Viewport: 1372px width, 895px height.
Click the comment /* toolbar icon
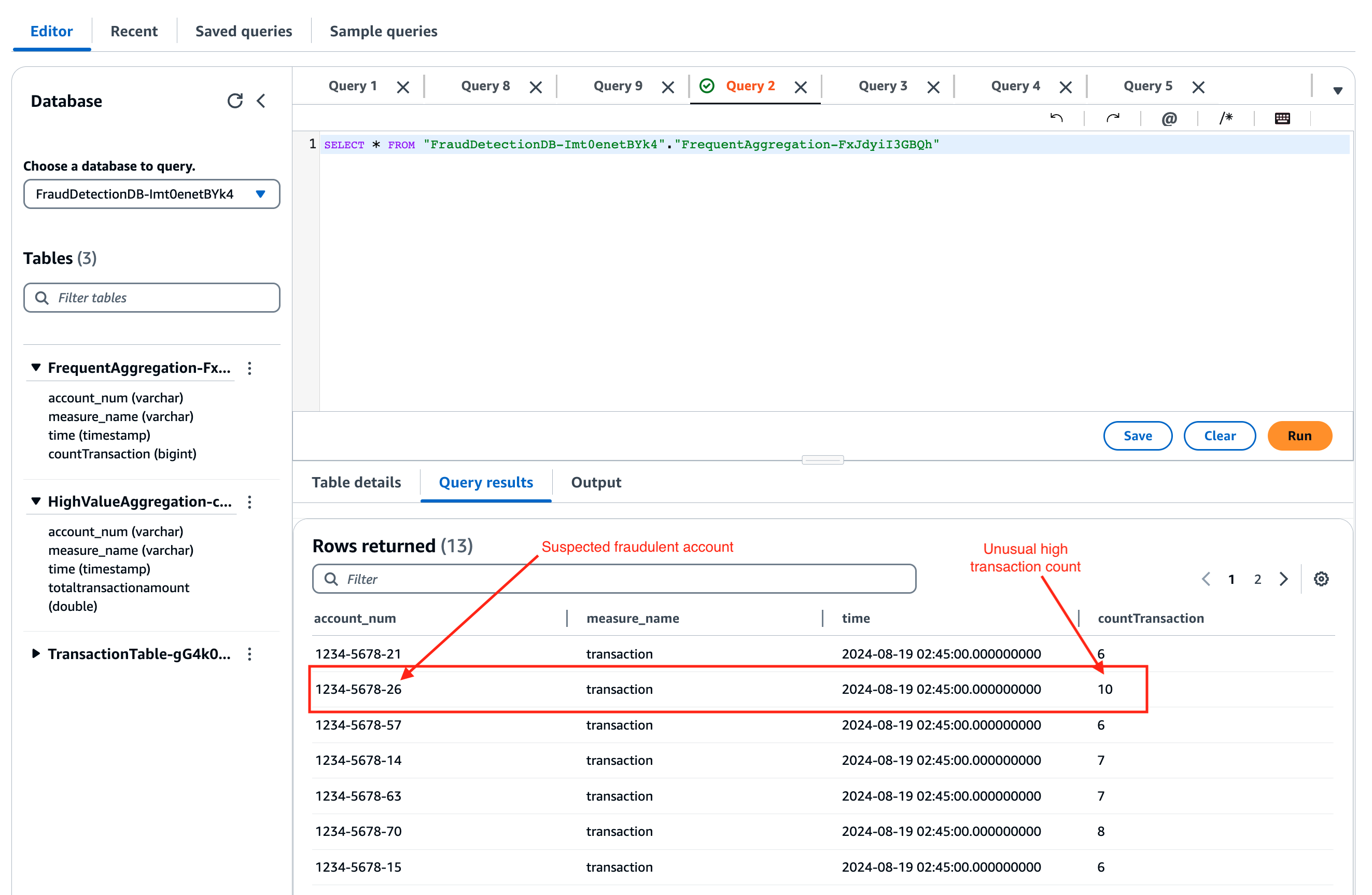pyautogui.click(x=1226, y=118)
